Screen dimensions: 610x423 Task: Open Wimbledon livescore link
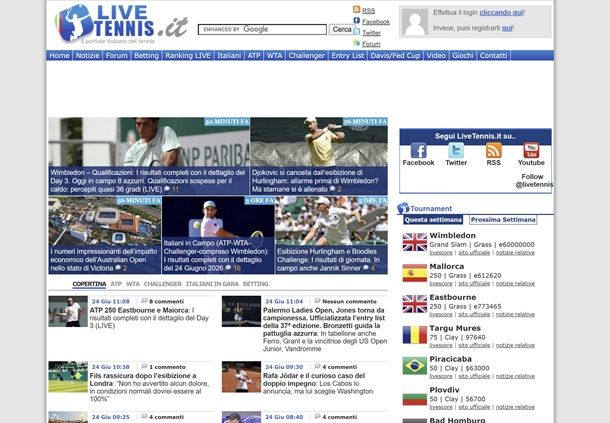coord(441,253)
